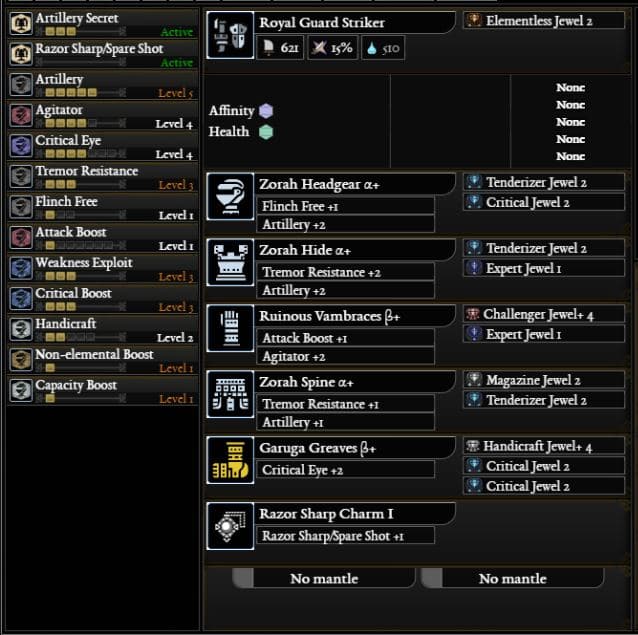Image resolution: width=638 pixels, height=635 pixels.
Task: Click the Razor Sharp Charm icon
Action: 230,526
